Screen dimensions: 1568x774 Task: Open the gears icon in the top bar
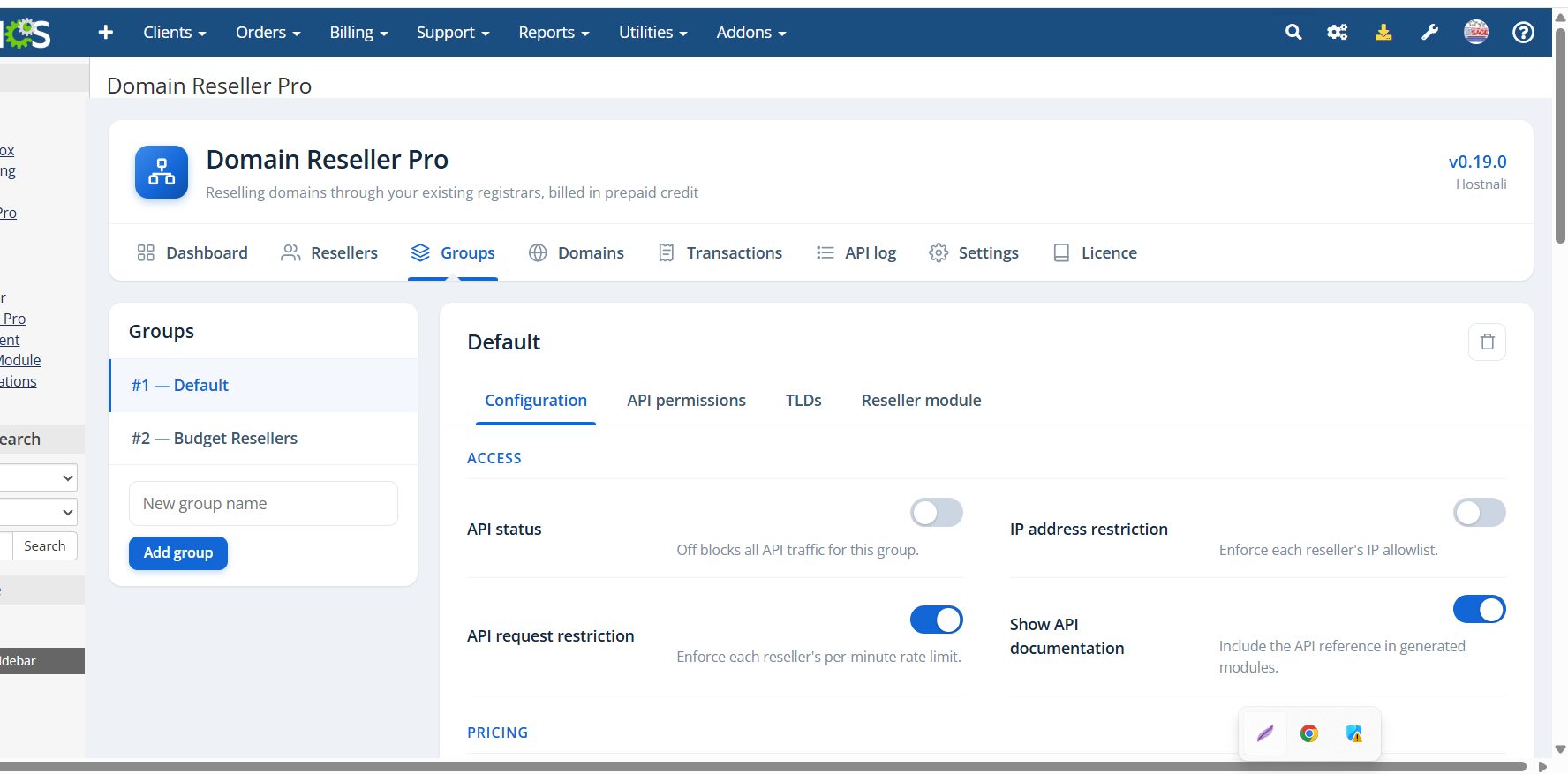click(x=1338, y=33)
